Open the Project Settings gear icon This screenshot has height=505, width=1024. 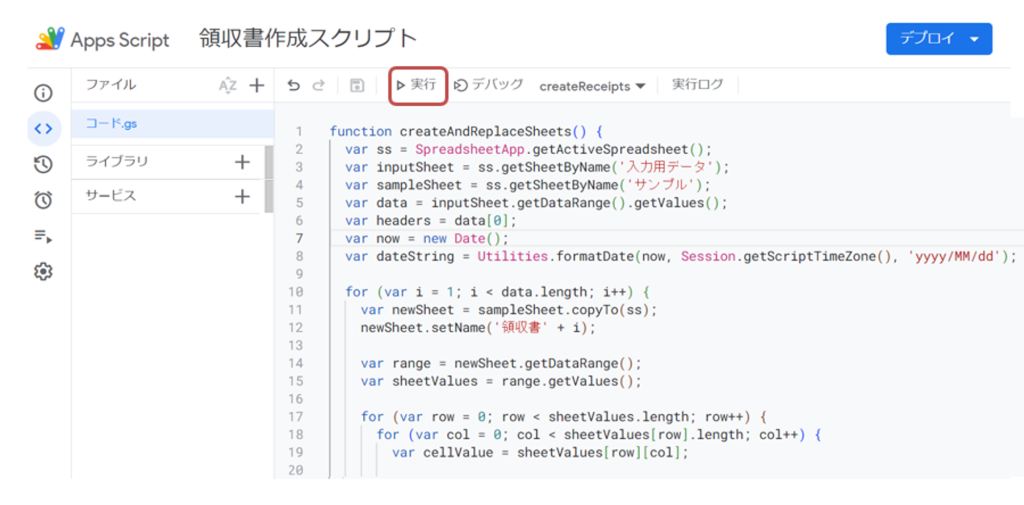43,271
